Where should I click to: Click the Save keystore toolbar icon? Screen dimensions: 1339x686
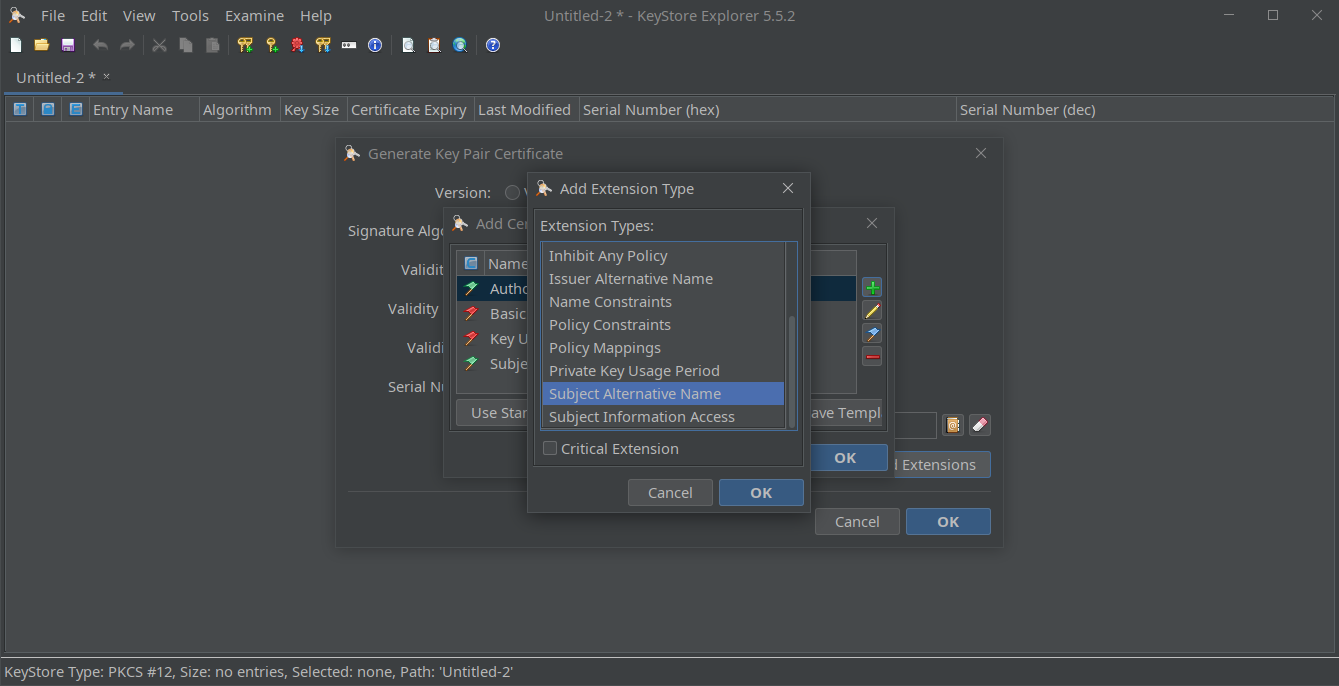click(x=68, y=45)
